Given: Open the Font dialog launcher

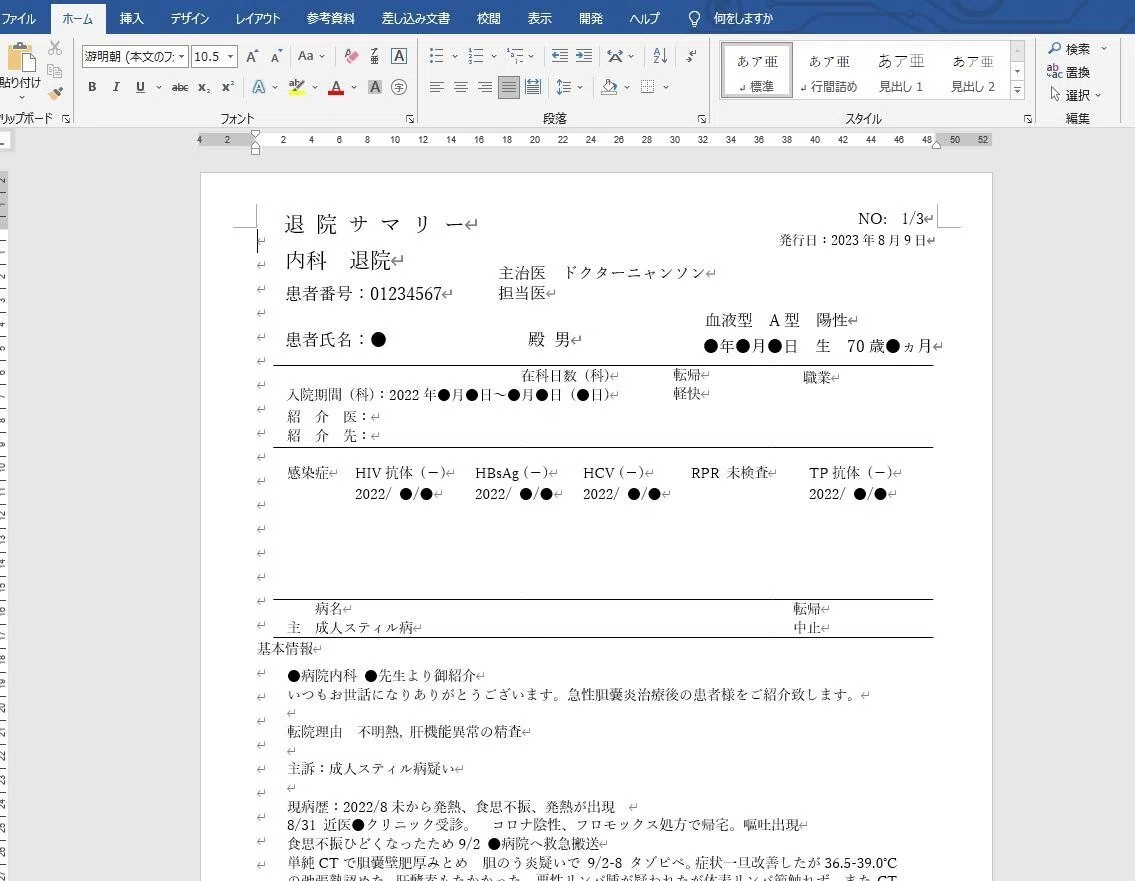Looking at the screenshot, I should point(410,119).
